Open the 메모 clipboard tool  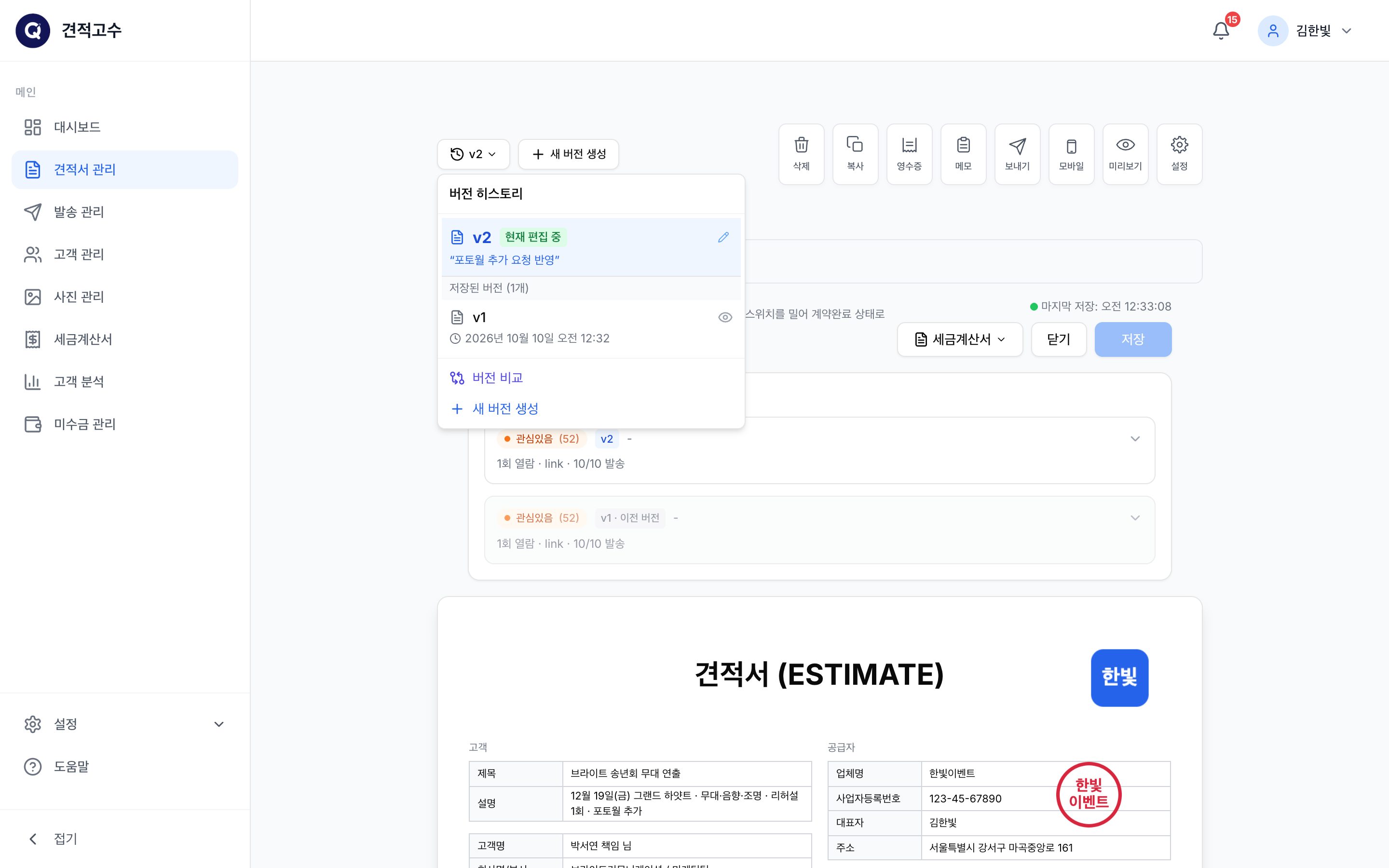963,154
